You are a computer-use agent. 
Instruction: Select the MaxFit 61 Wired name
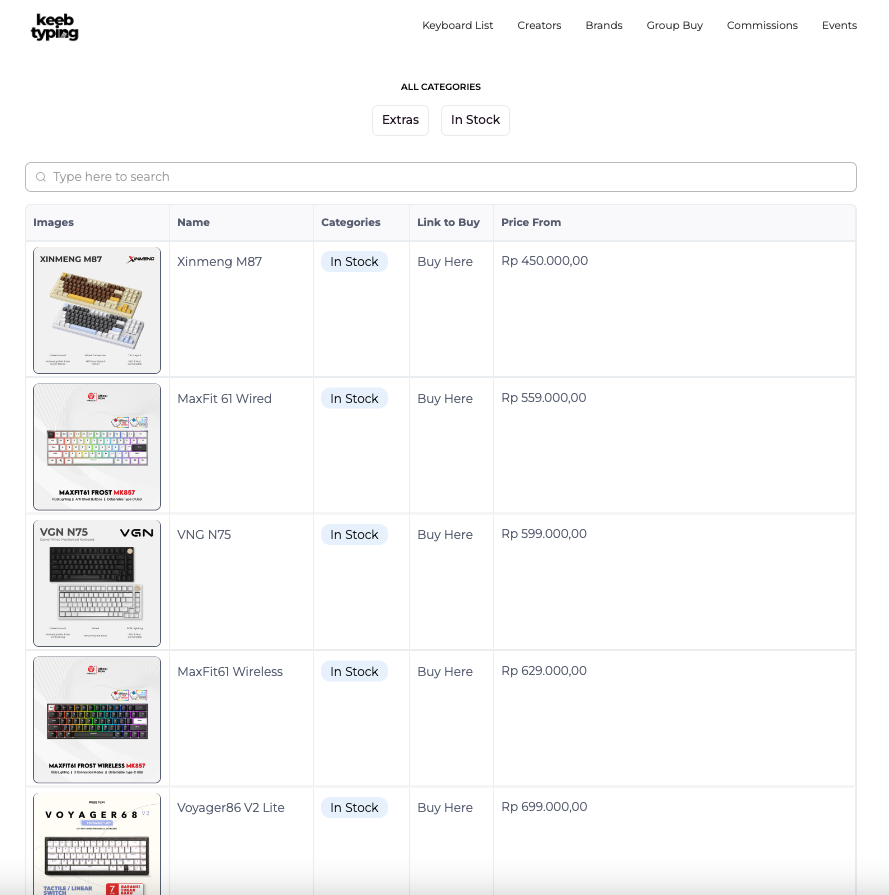pos(224,398)
